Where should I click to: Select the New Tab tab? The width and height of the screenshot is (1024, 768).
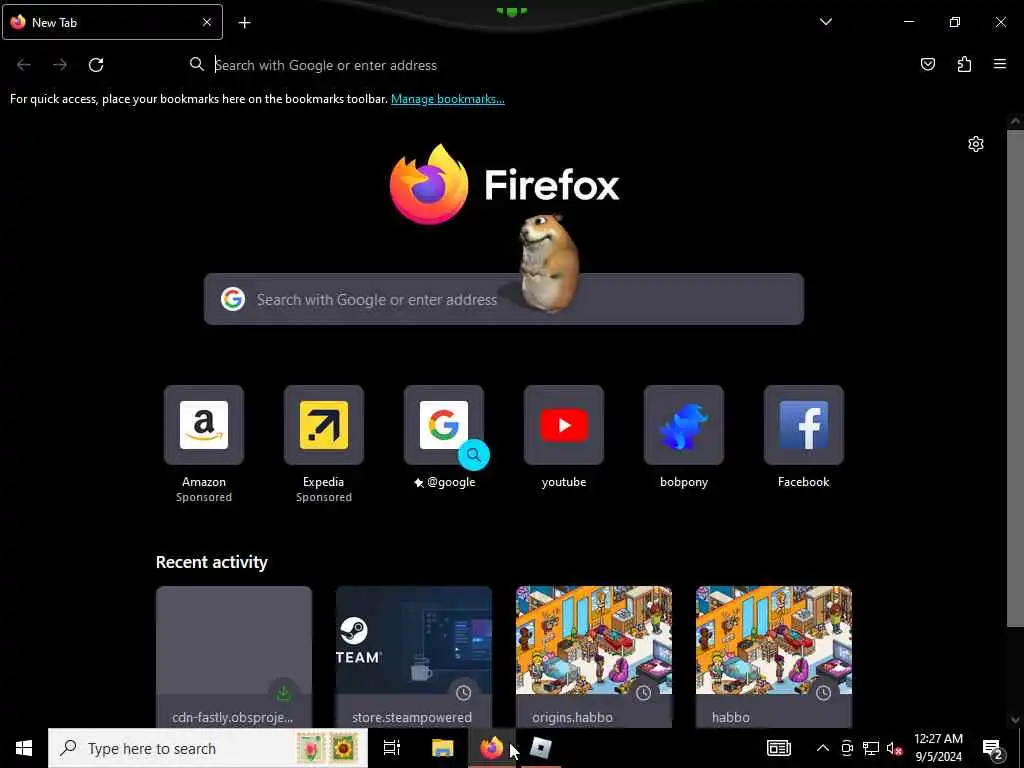point(112,22)
